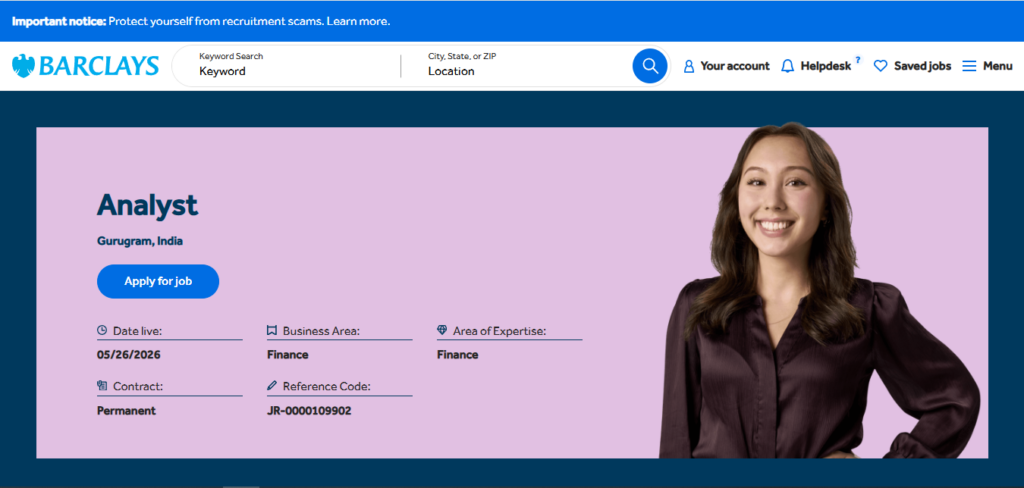The height and width of the screenshot is (488, 1024).
Task: Click the person icon for Your account
Action: pyautogui.click(x=688, y=66)
